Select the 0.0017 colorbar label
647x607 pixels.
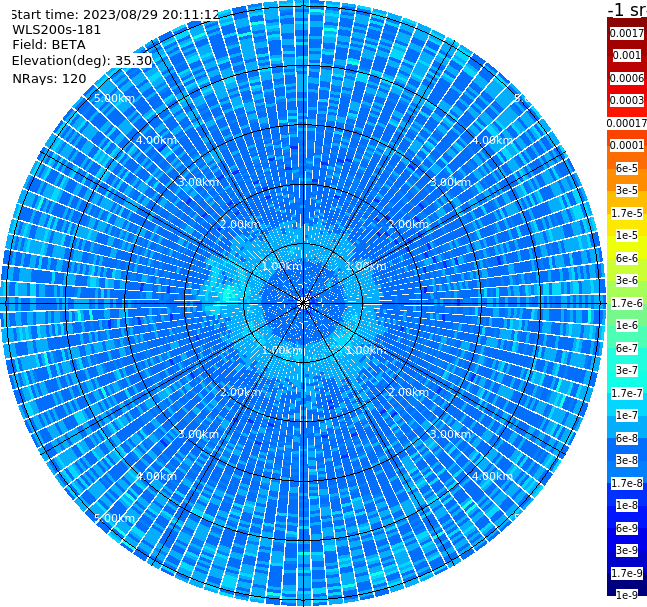tap(627, 33)
